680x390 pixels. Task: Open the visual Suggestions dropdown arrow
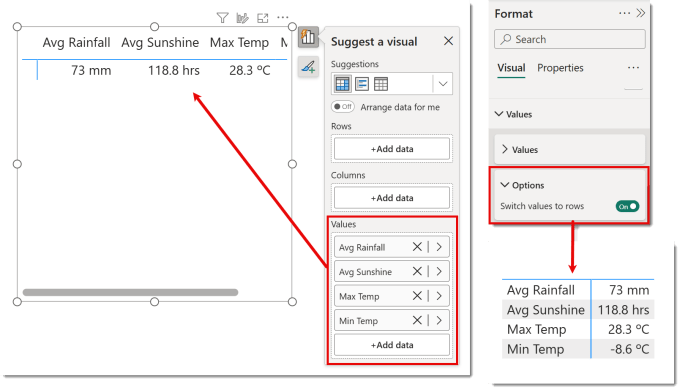[443, 84]
